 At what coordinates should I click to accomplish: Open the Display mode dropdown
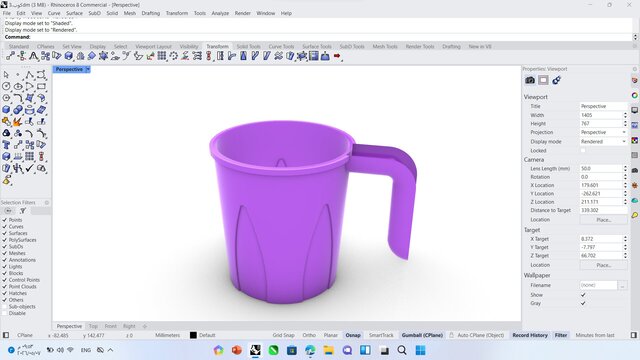(603, 141)
